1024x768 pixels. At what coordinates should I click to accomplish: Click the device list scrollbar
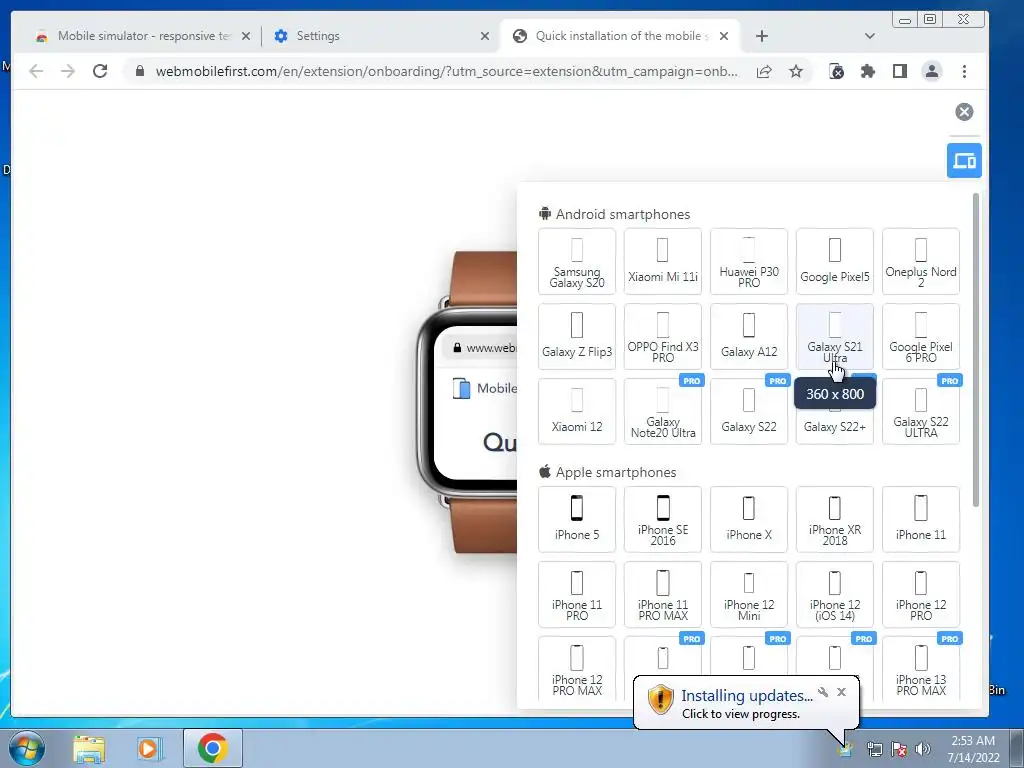tap(976, 349)
